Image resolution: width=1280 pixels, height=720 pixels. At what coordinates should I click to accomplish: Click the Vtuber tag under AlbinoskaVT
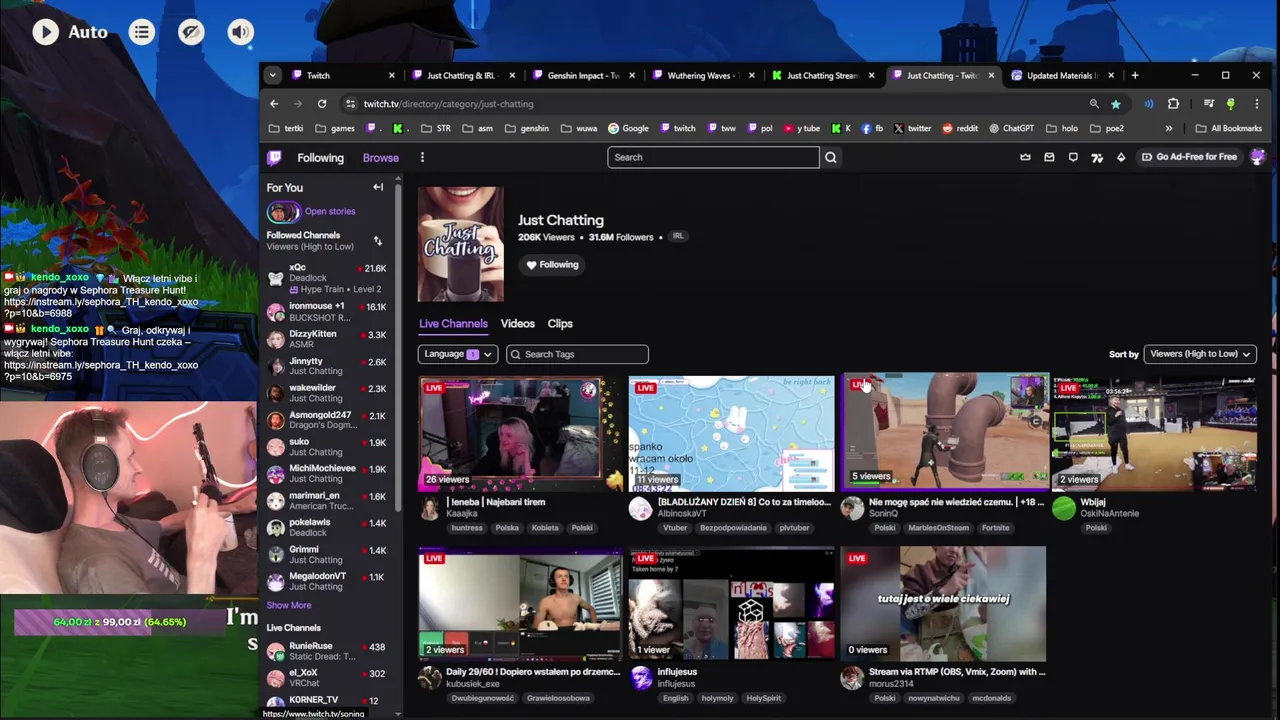pos(675,528)
